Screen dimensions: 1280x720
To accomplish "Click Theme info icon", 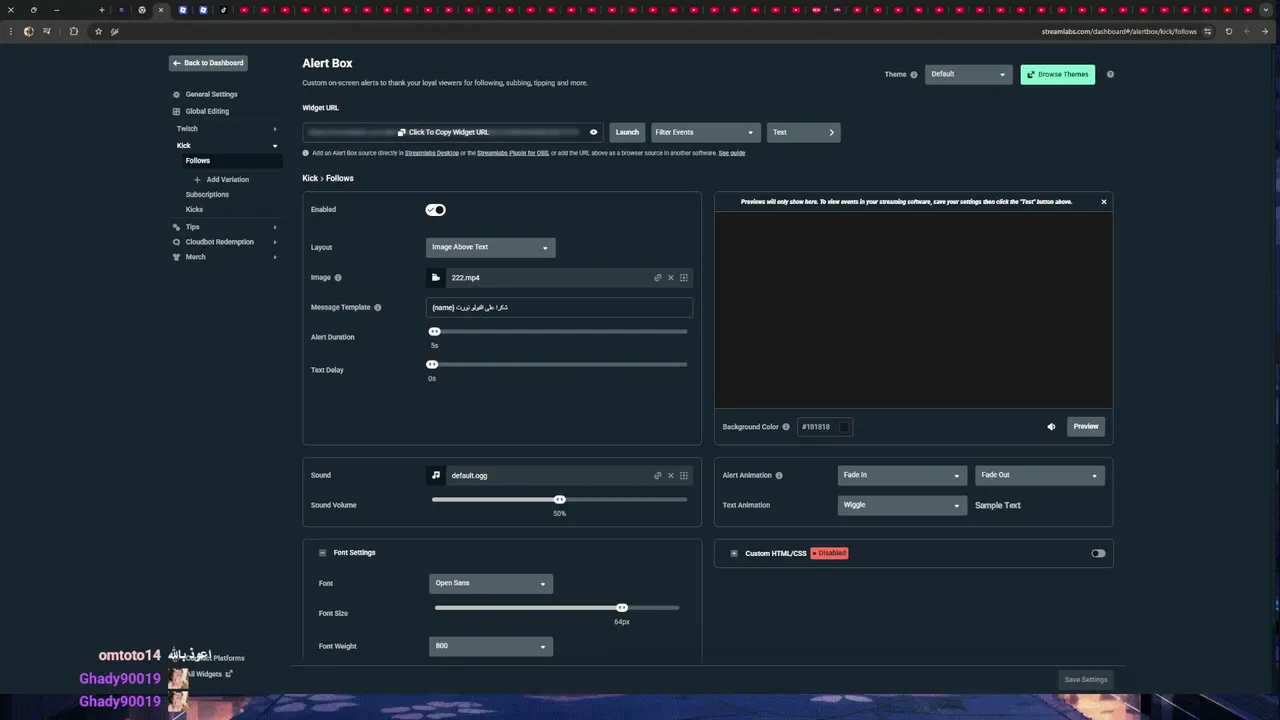I will (x=914, y=75).
